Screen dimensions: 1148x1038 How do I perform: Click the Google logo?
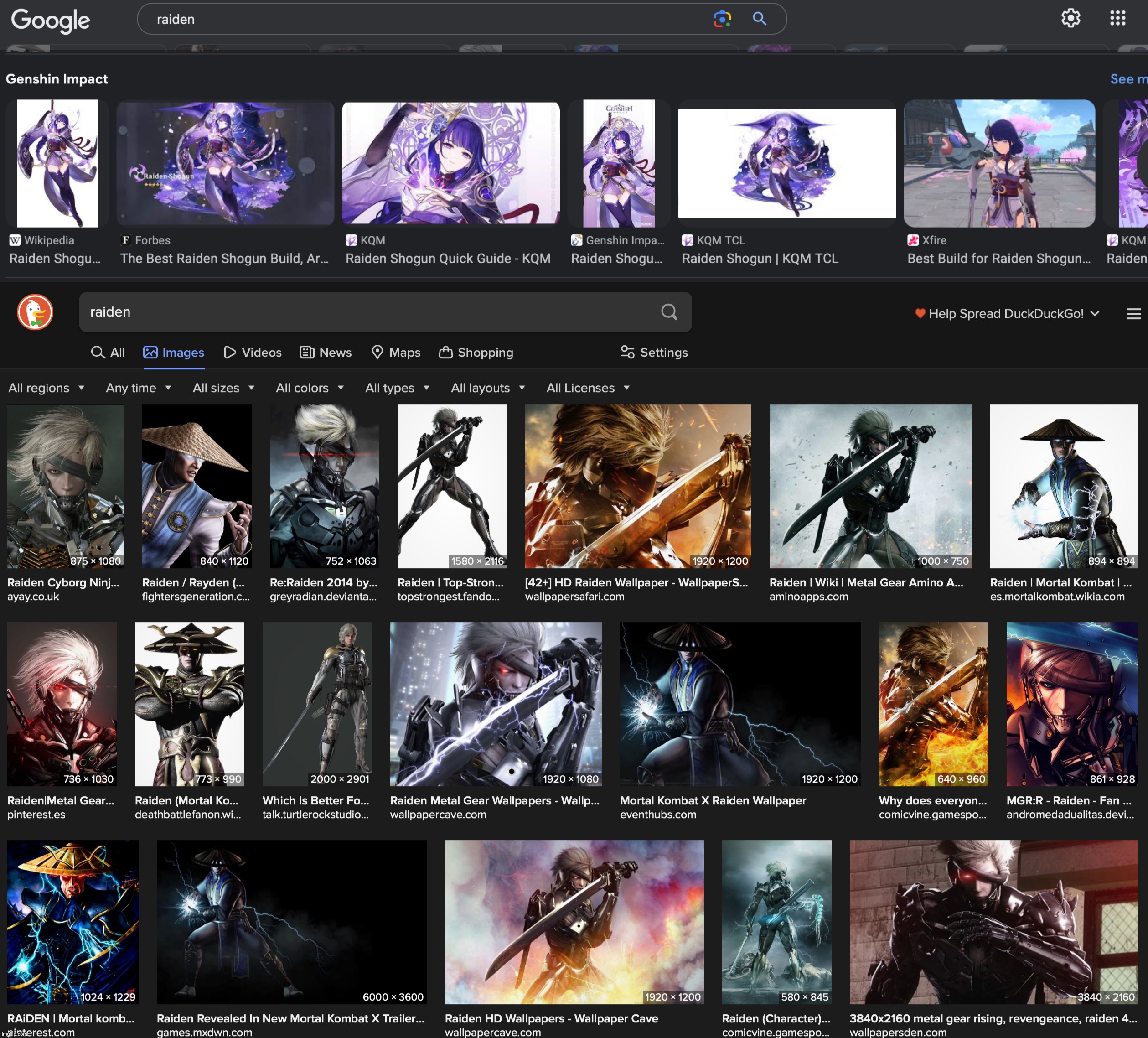coord(50,21)
